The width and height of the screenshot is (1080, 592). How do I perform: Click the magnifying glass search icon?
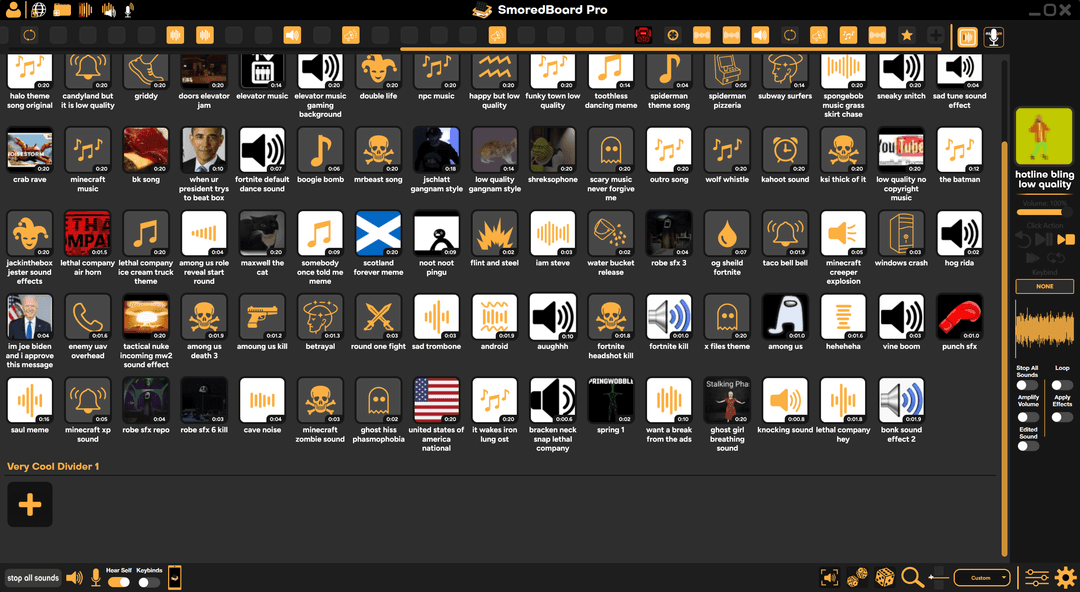coord(912,577)
